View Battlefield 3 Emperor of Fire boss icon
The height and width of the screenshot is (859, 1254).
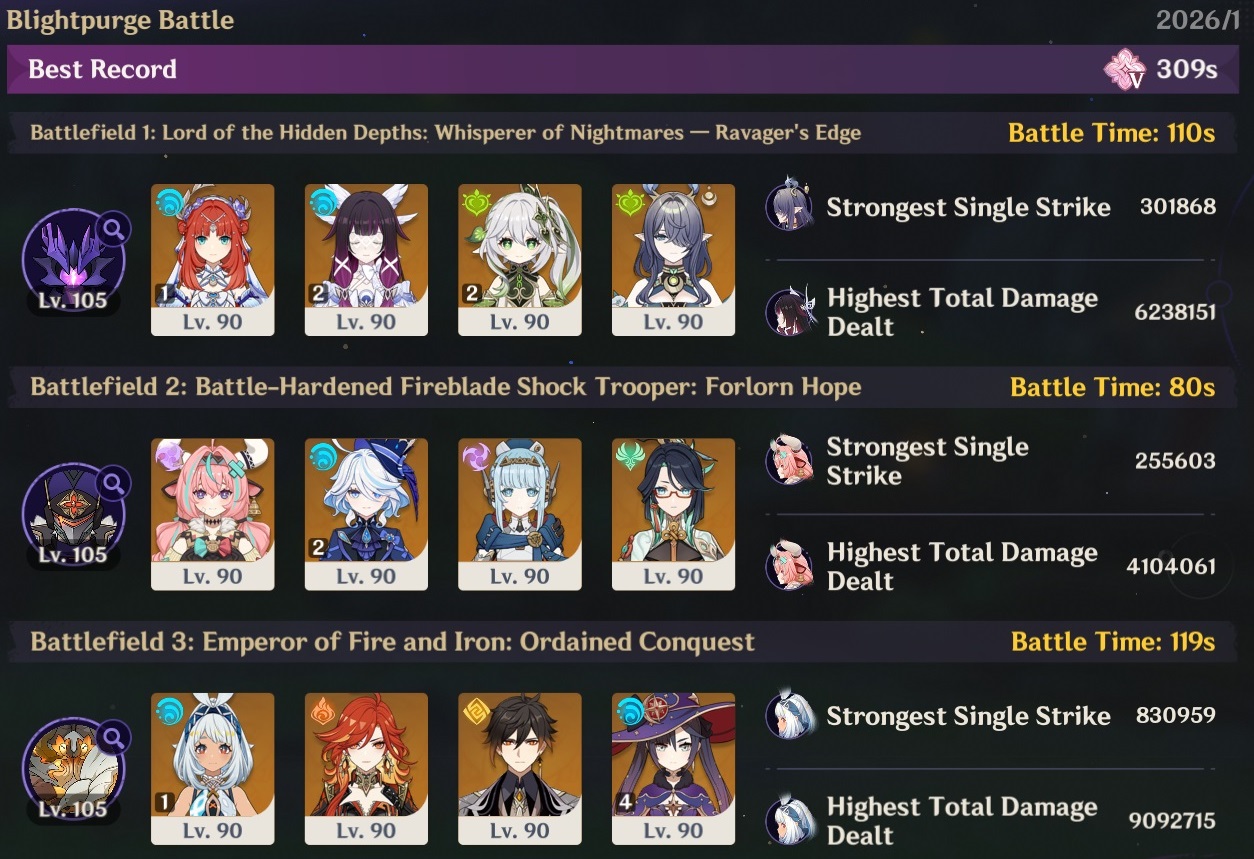click(x=73, y=769)
